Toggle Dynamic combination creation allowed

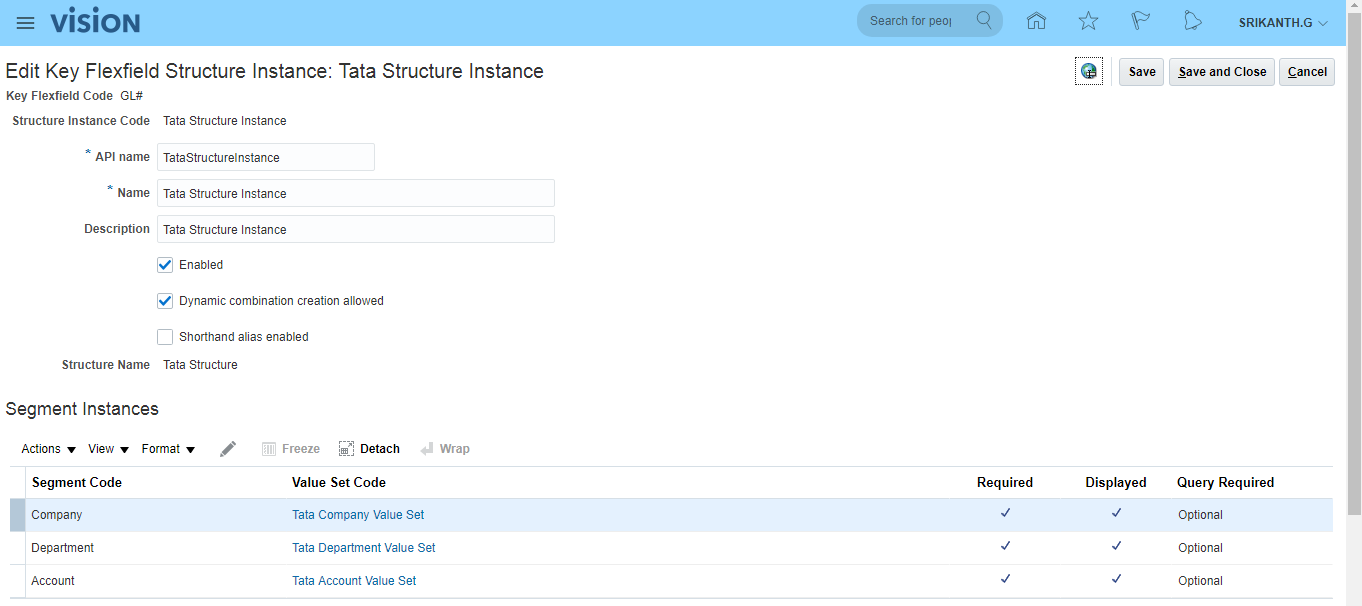(x=166, y=301)
